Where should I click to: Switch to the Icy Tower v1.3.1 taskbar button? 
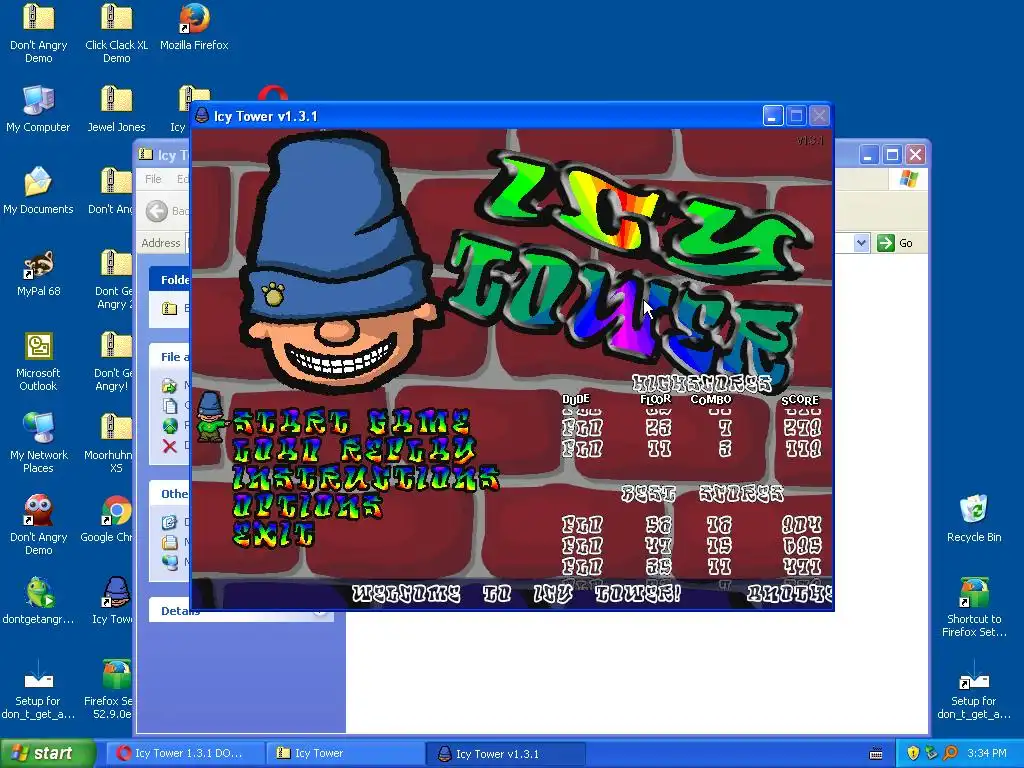(505, 754)
